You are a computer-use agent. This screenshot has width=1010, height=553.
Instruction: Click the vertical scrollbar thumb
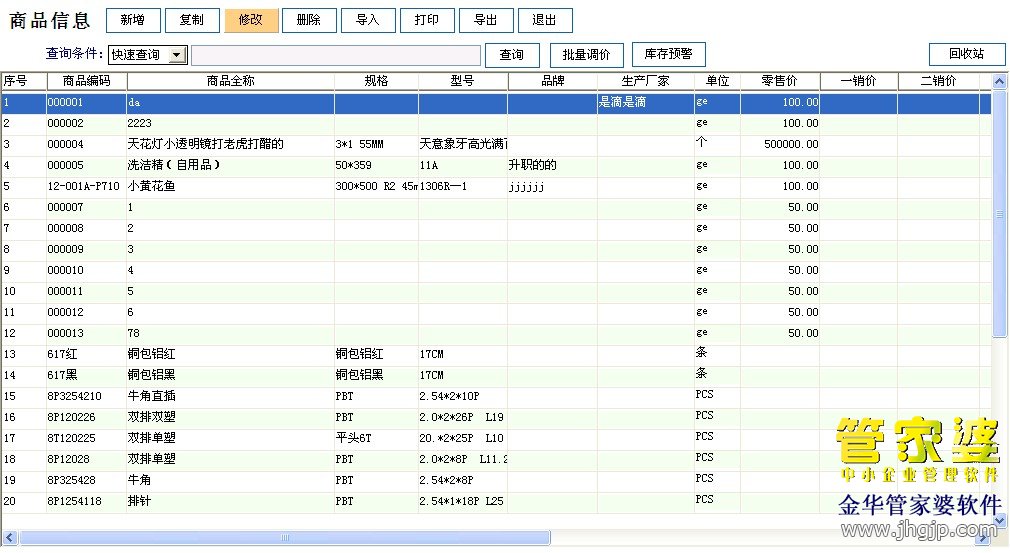pos(1000,213)
